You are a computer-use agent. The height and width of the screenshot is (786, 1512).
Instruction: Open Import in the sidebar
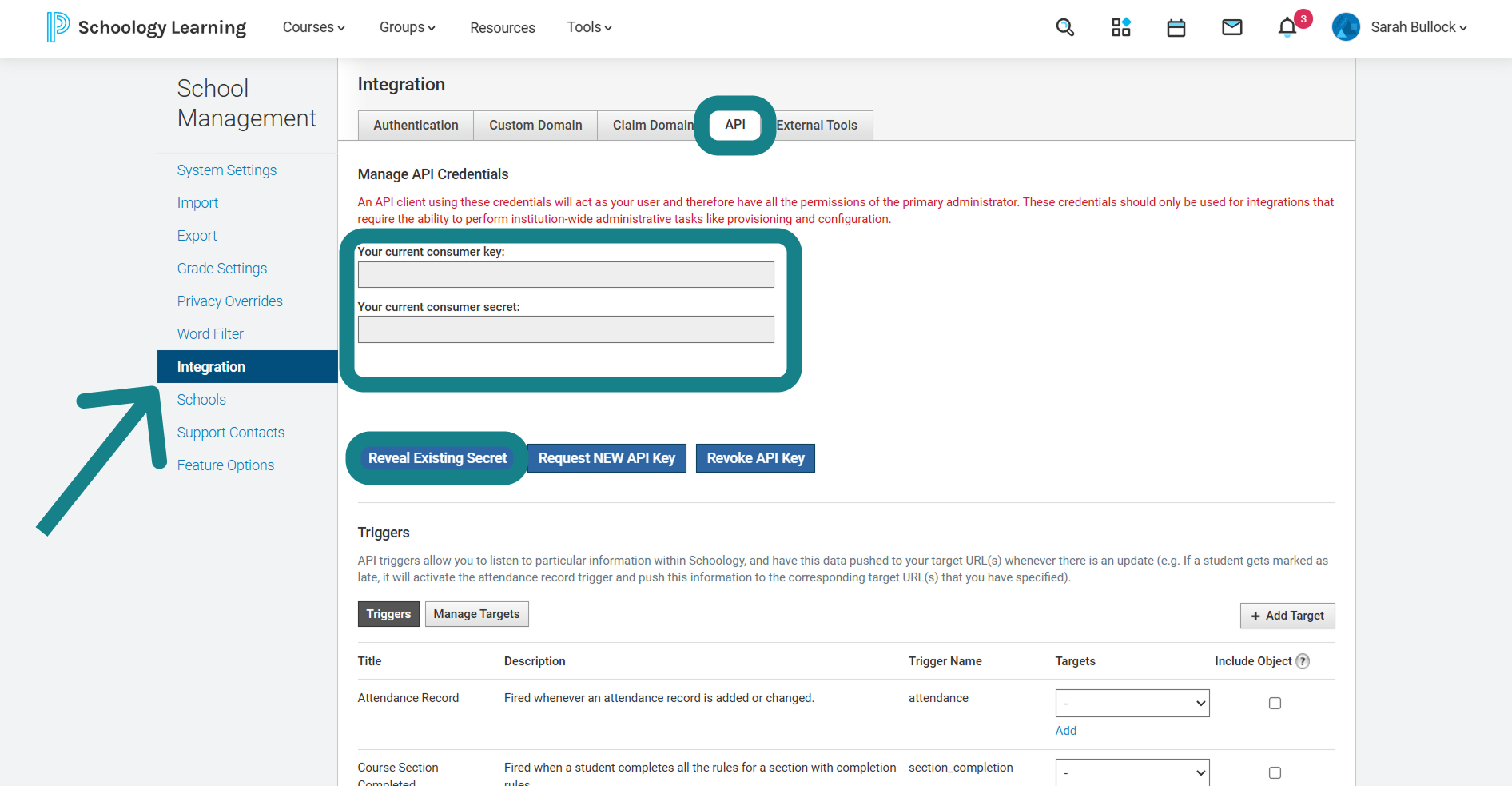click(197, 203)
